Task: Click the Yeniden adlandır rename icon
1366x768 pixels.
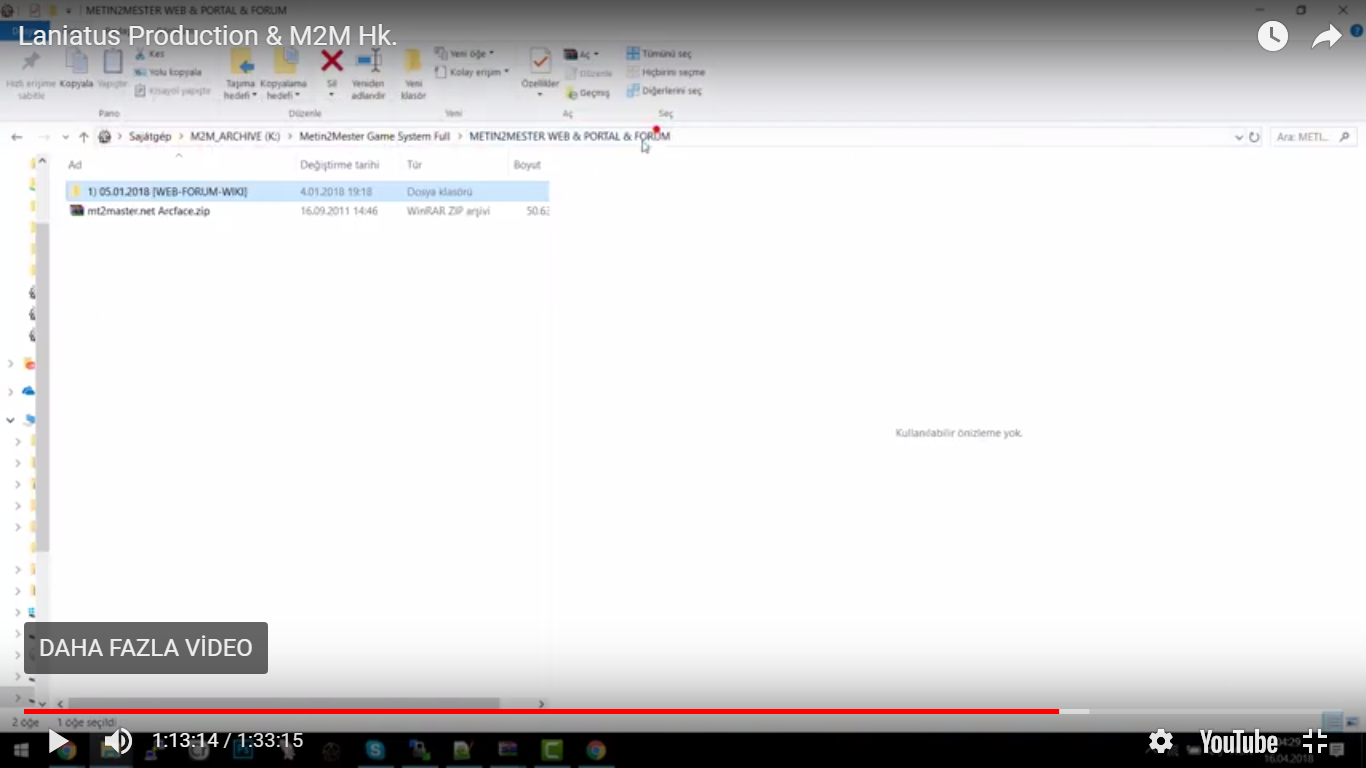Action: [368, 62]
